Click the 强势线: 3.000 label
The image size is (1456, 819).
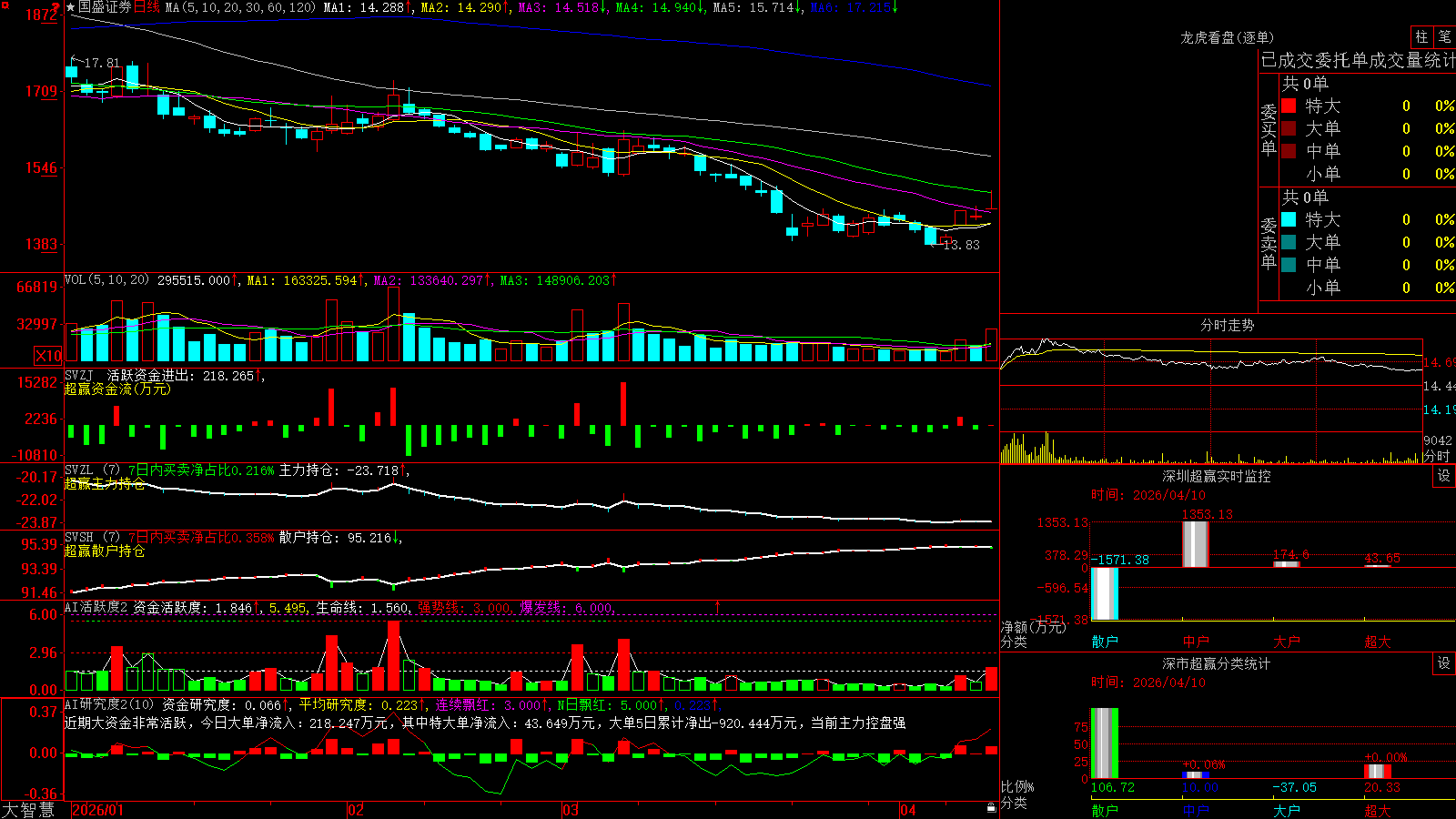click(x=464, y=607)
